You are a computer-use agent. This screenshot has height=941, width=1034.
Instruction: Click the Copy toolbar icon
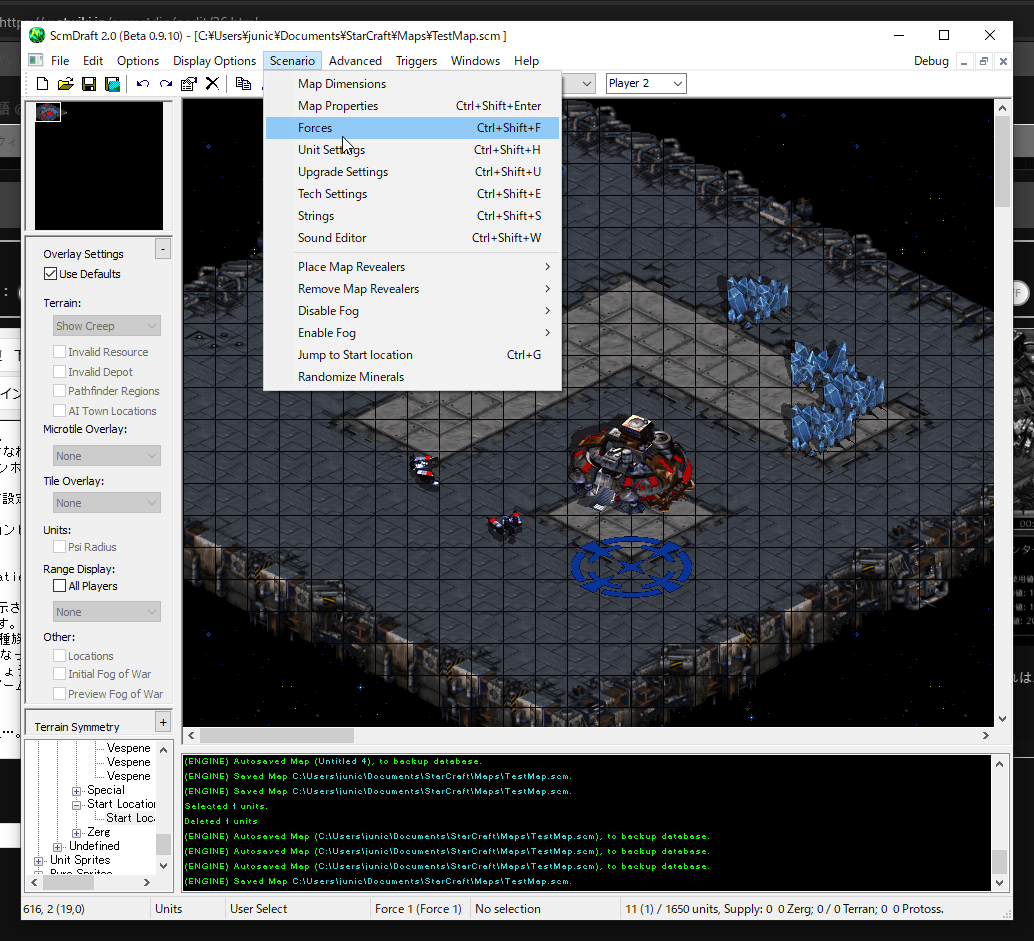[243, 84]
